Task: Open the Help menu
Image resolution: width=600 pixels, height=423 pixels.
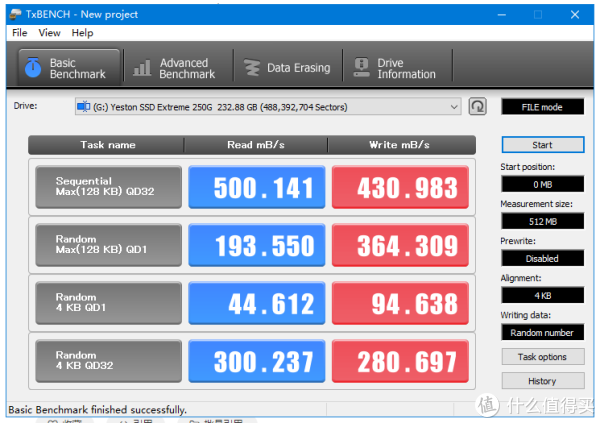Action: click(x=82, y=33)
